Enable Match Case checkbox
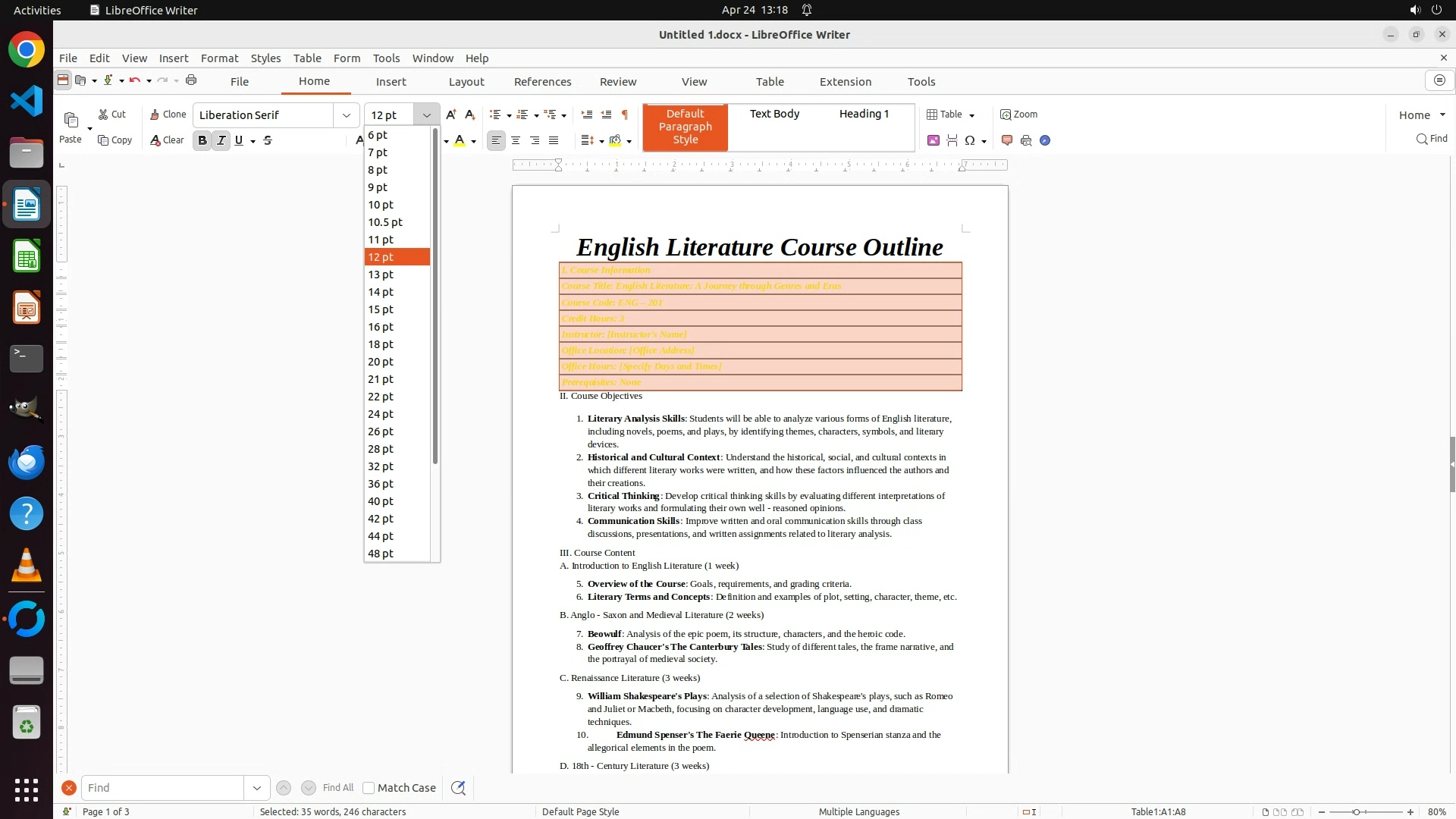The width and height of the screenshot is (1456, 819). pos(369,788)
